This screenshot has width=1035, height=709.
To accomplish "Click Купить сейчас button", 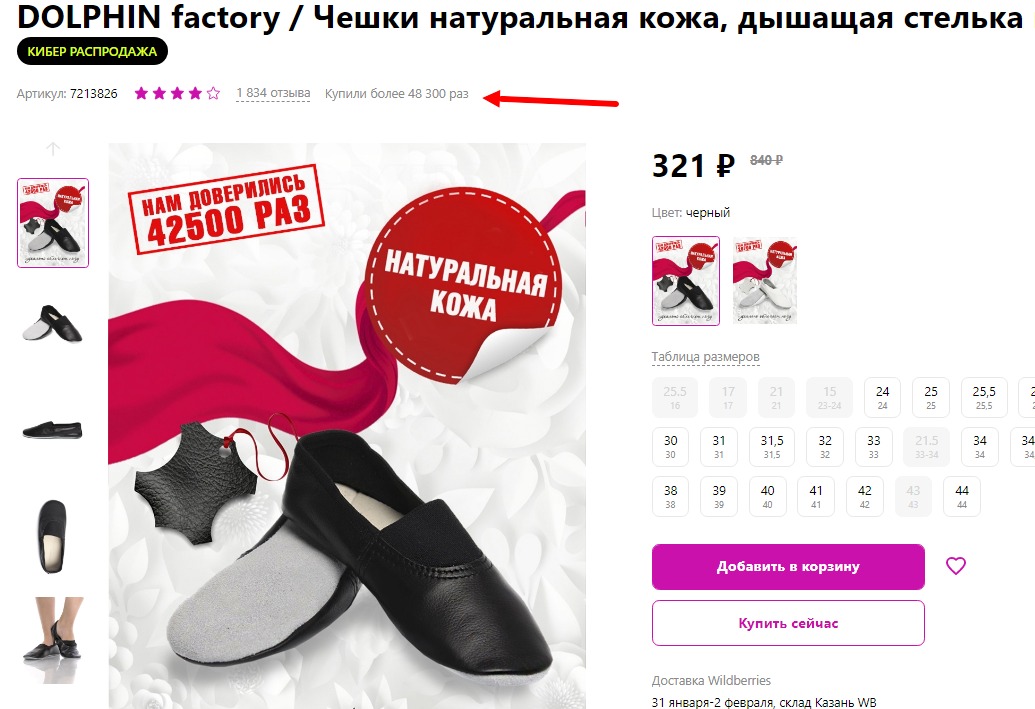I will (788, 623).
